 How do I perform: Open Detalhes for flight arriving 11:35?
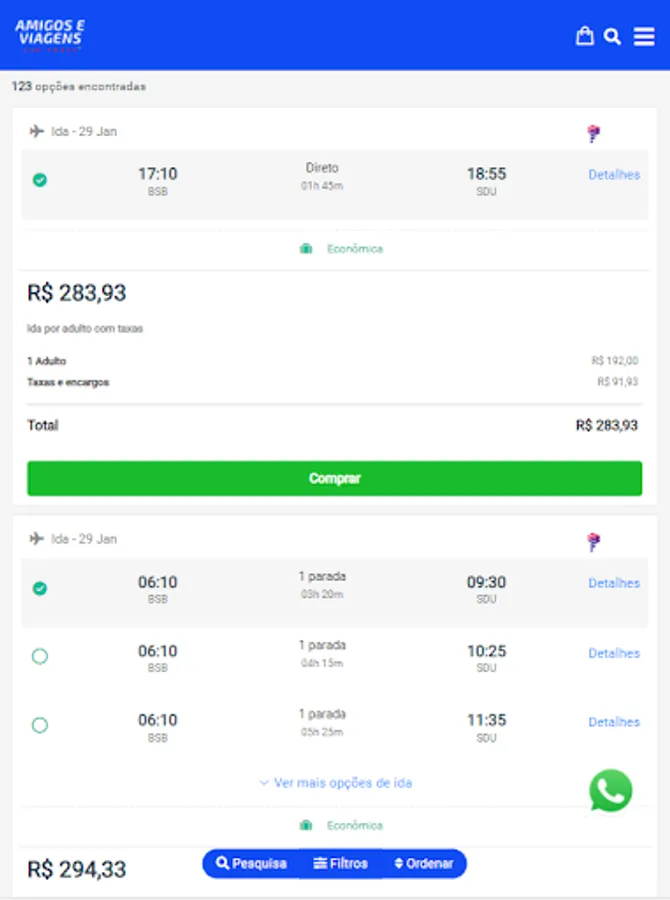coord(613,722)
